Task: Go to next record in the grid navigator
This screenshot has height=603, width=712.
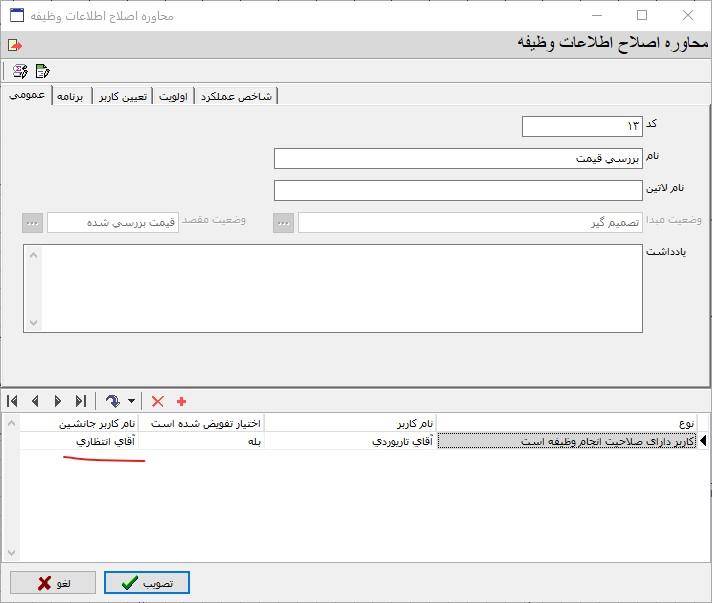Action: pos(57,401)
